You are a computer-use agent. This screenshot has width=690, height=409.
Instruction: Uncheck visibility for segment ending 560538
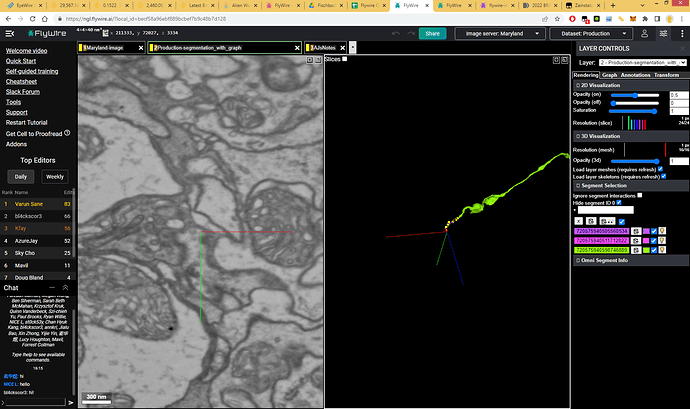click(x=654, y=231)
